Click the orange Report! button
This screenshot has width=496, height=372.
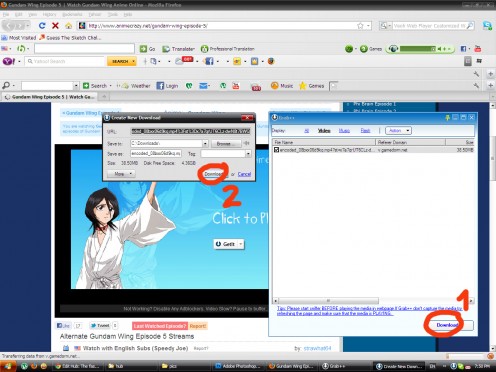point(198,326)
